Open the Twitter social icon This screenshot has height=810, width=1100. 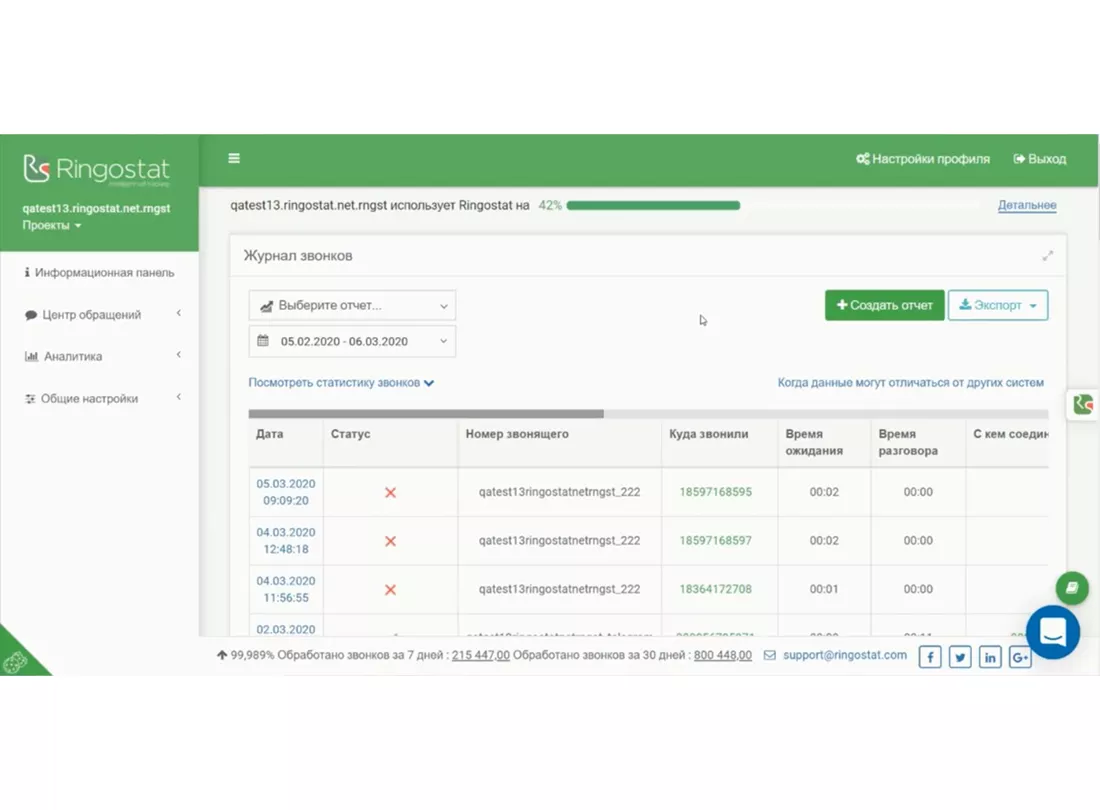coord(960,657)
